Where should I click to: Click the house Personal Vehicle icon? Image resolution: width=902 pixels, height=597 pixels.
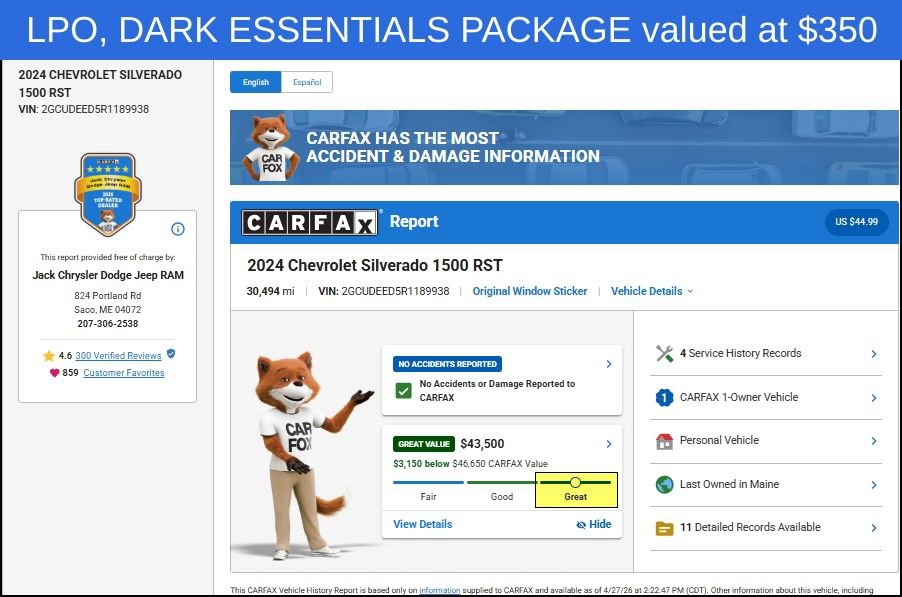point(664,441)
